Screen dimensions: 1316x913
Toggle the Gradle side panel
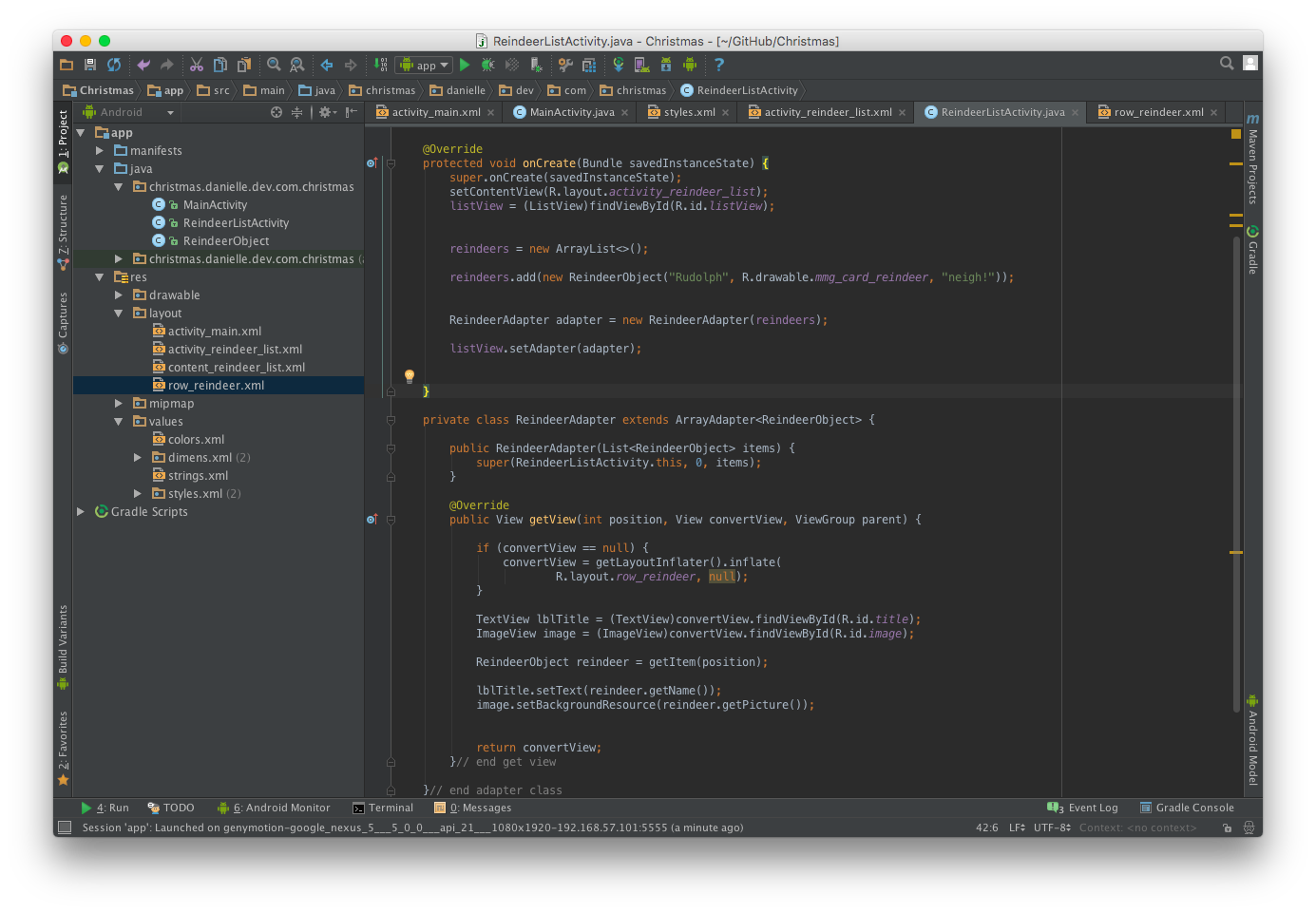(1252, 252)
